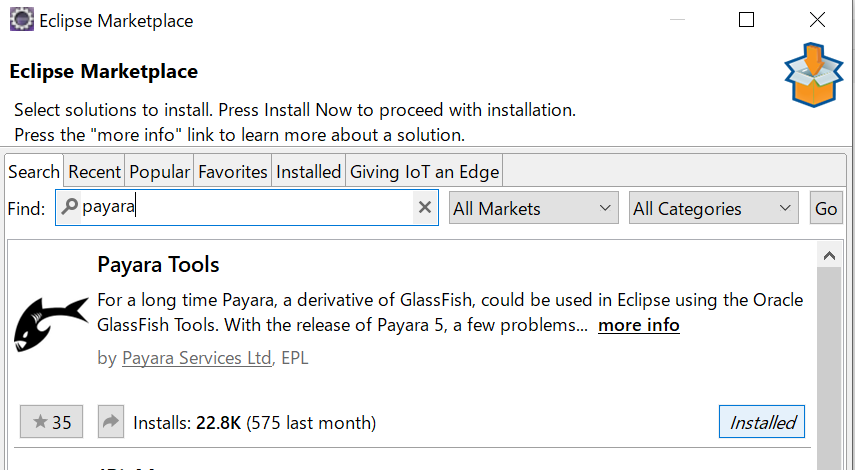Open the All Categories dropdown
Screen dimensions: 855x470
click(x=714, y=208)
